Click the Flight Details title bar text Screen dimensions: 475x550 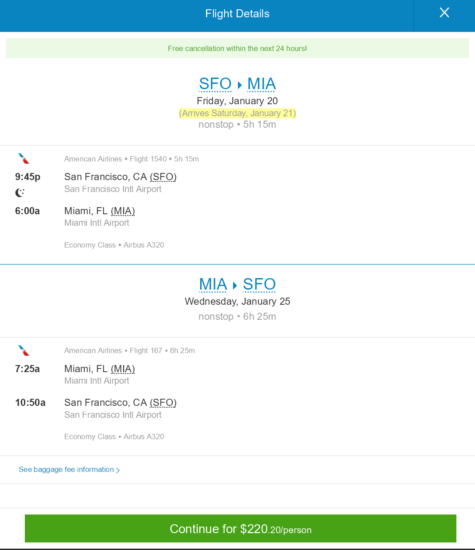(x=238, y=14)
